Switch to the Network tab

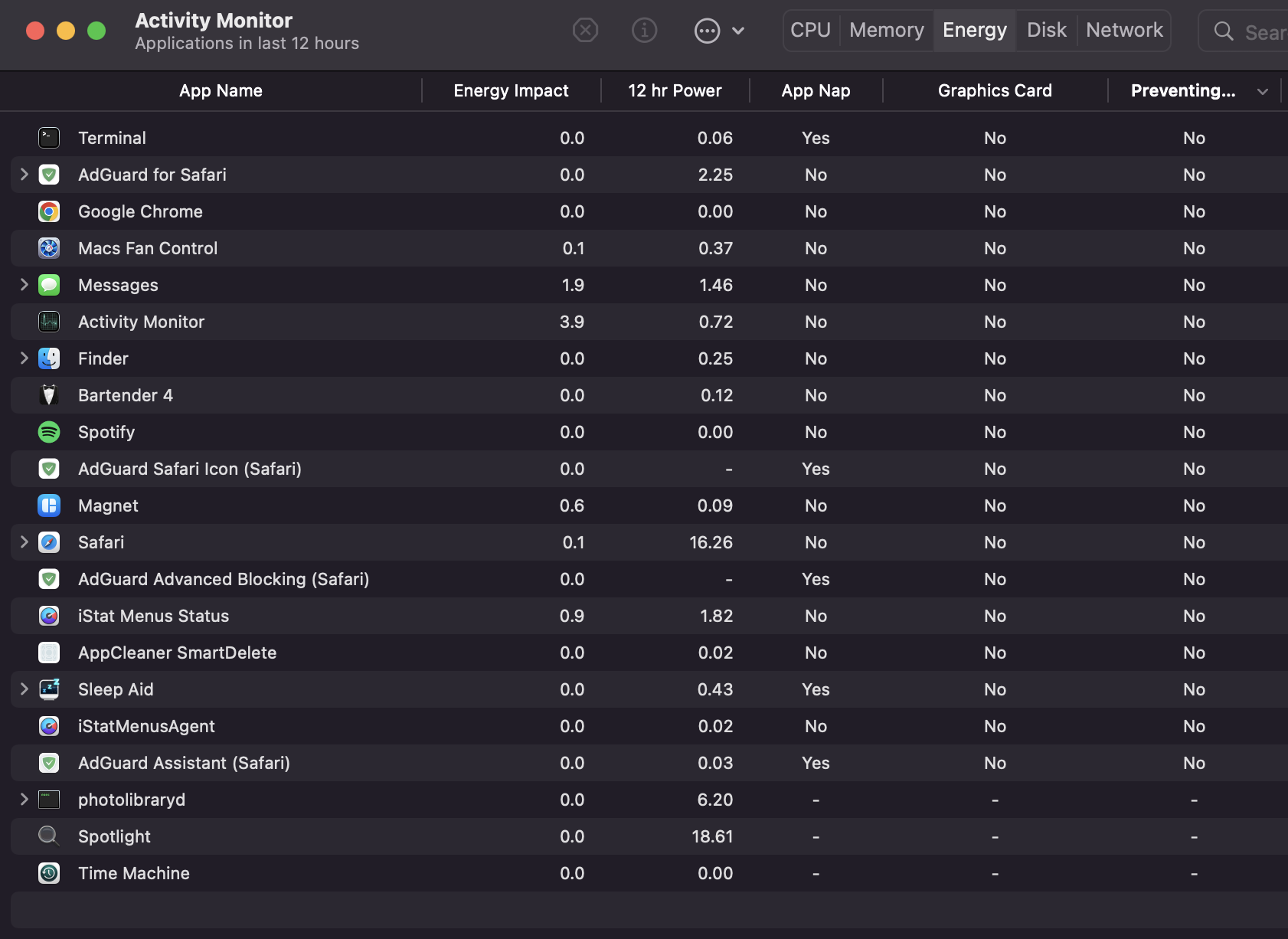click(1124, 31)
